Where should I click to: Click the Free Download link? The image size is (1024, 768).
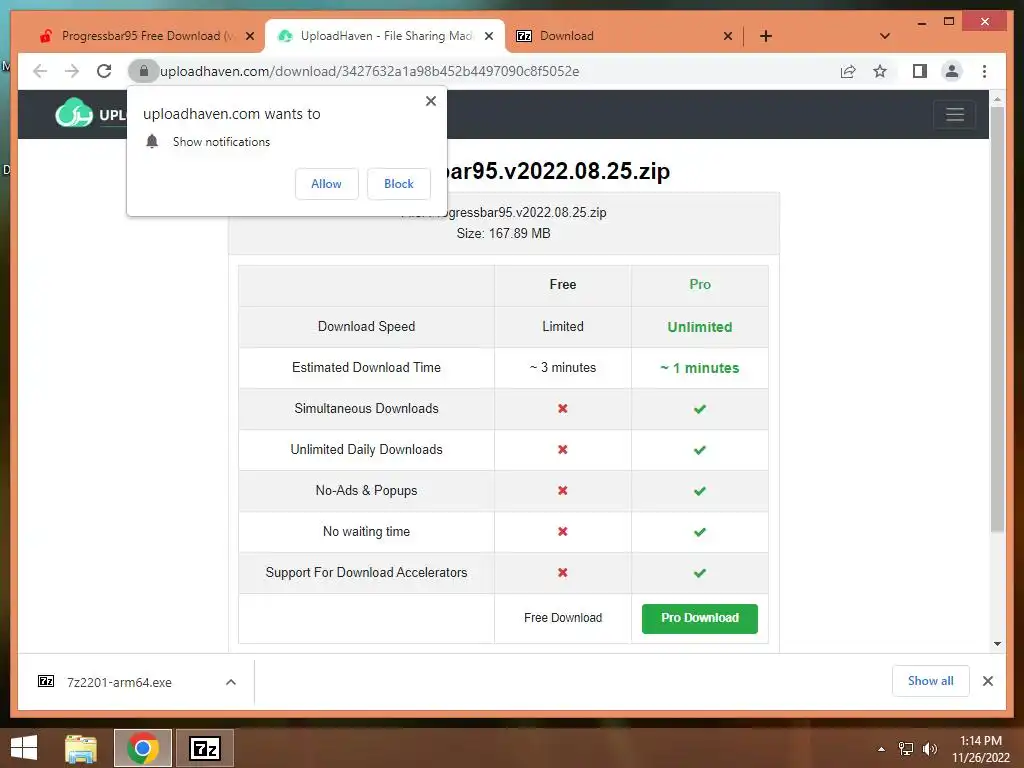(x=563, y=618)
